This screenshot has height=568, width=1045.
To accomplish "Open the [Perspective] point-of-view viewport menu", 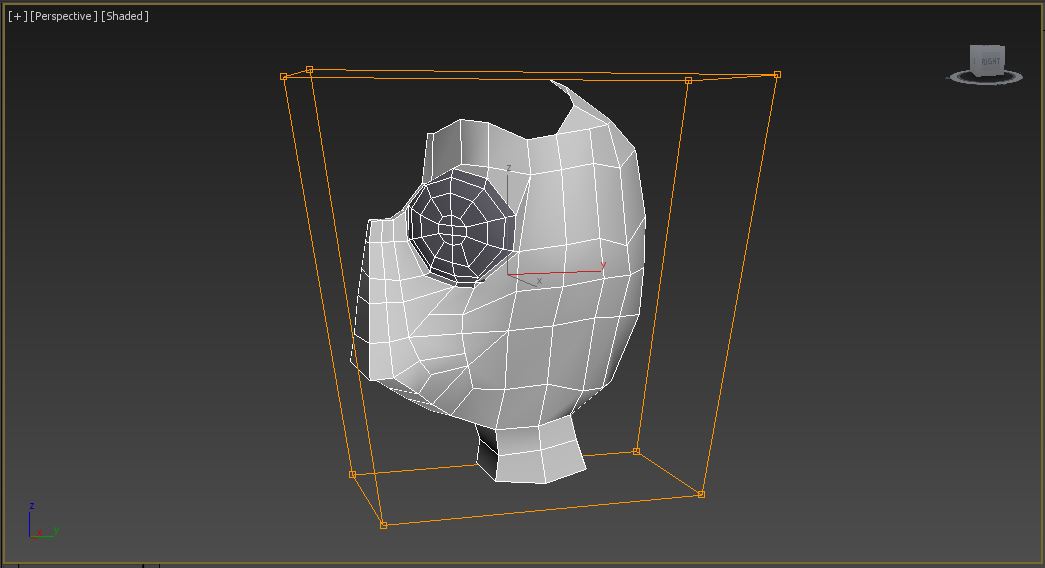I will pos(64,17).
